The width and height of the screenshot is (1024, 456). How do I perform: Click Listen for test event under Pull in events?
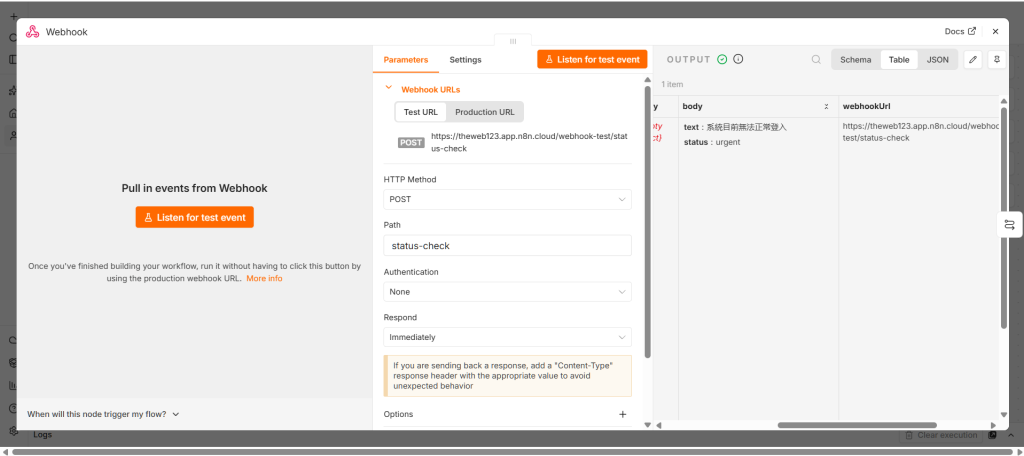pos(195,218)
